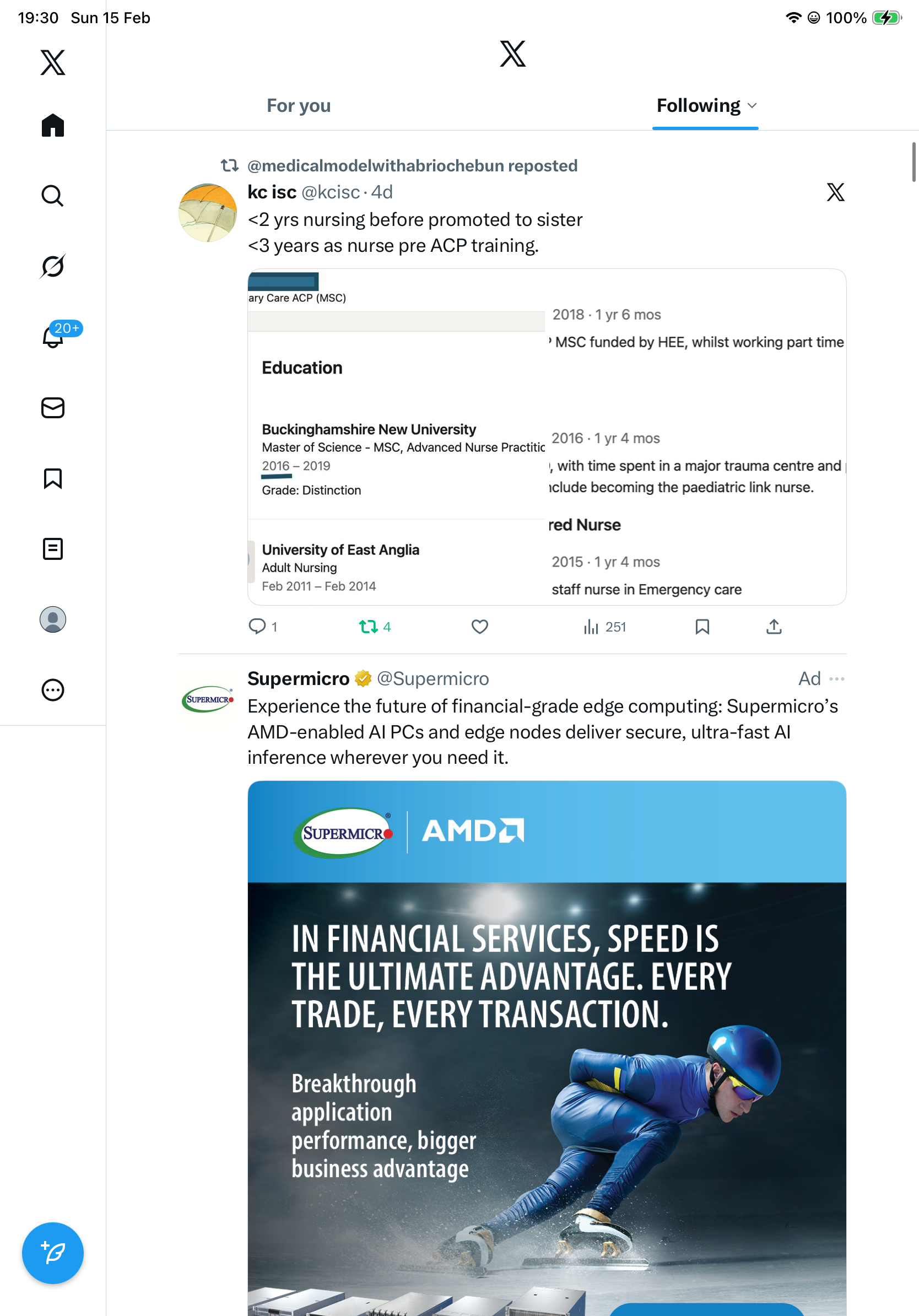
Task: Open the Profile icon in sidebar
Action: point(52,619)
